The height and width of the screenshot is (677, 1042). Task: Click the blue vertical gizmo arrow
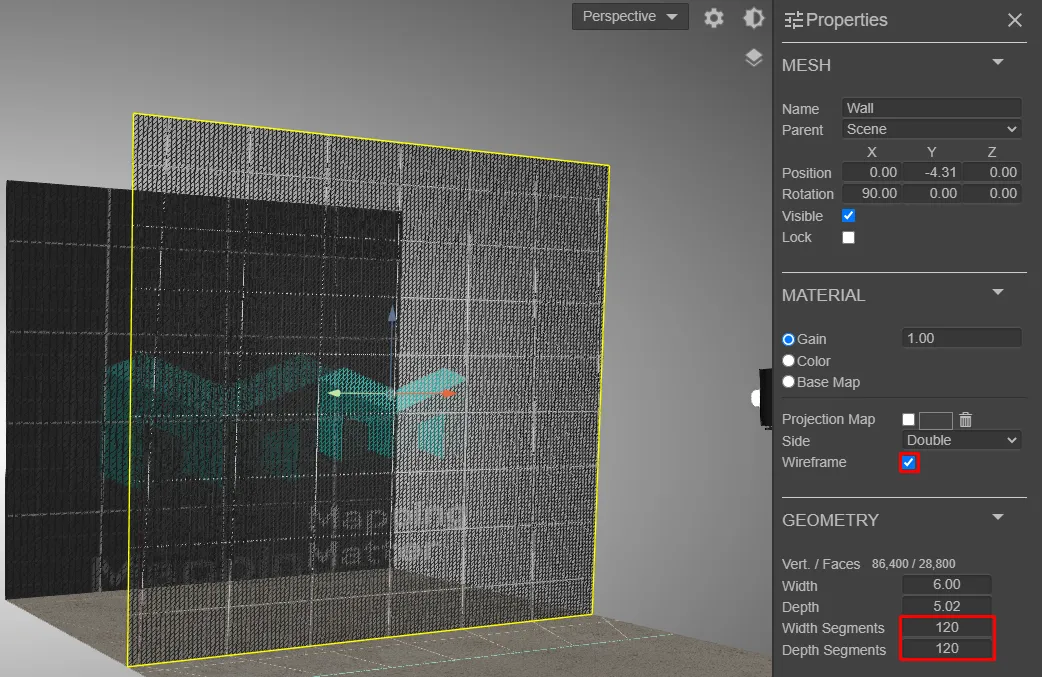tap(392, 314)
